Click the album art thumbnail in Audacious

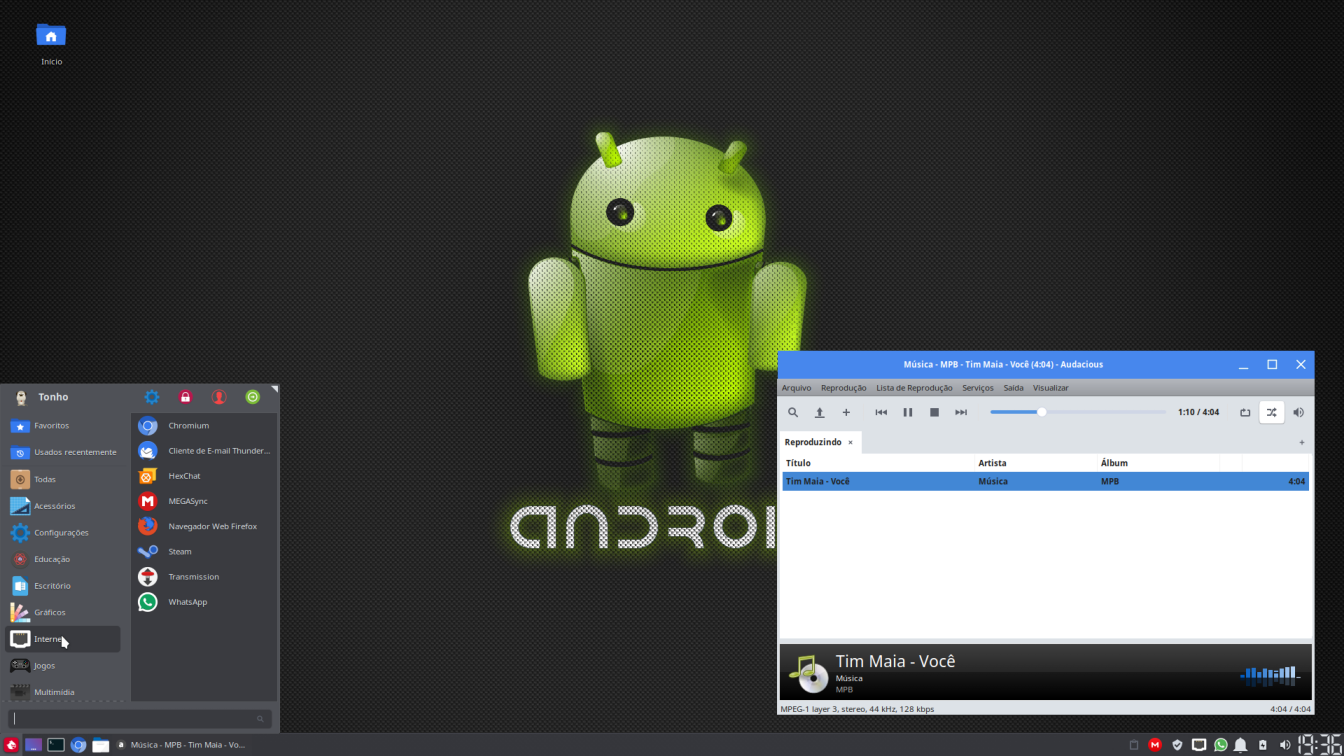pos(808,673)
